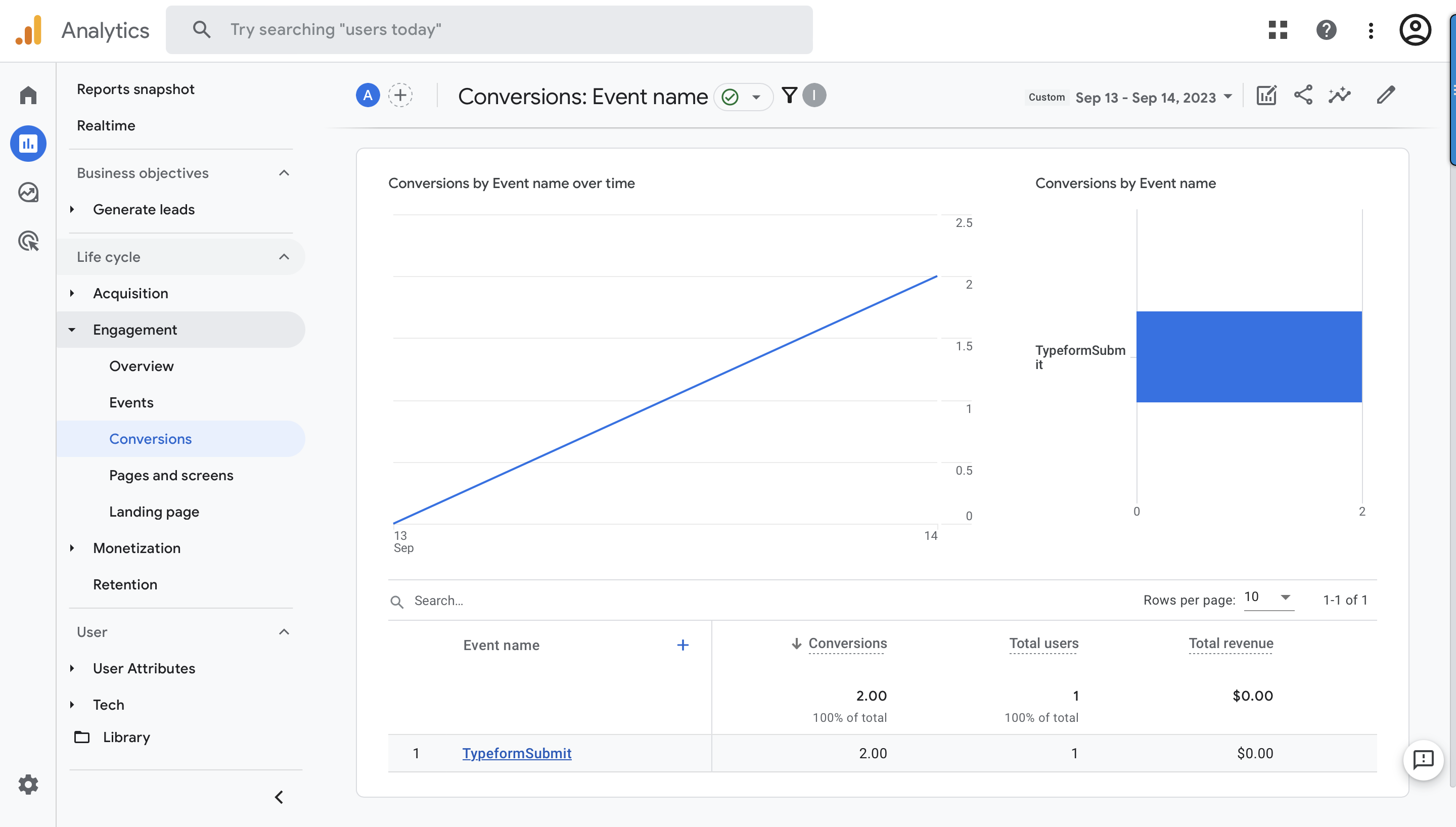Collapse the Life cycle section
1456x827 pixels.
point(284,257)
